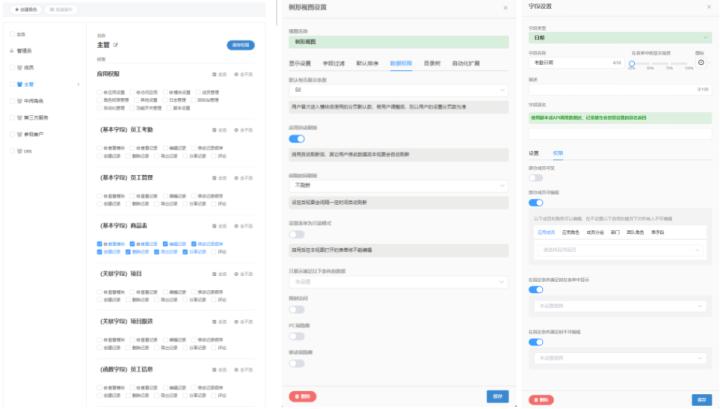
Task: Click the blue save button in view settings
Action: pyautogui.click(x=498, y=397)
